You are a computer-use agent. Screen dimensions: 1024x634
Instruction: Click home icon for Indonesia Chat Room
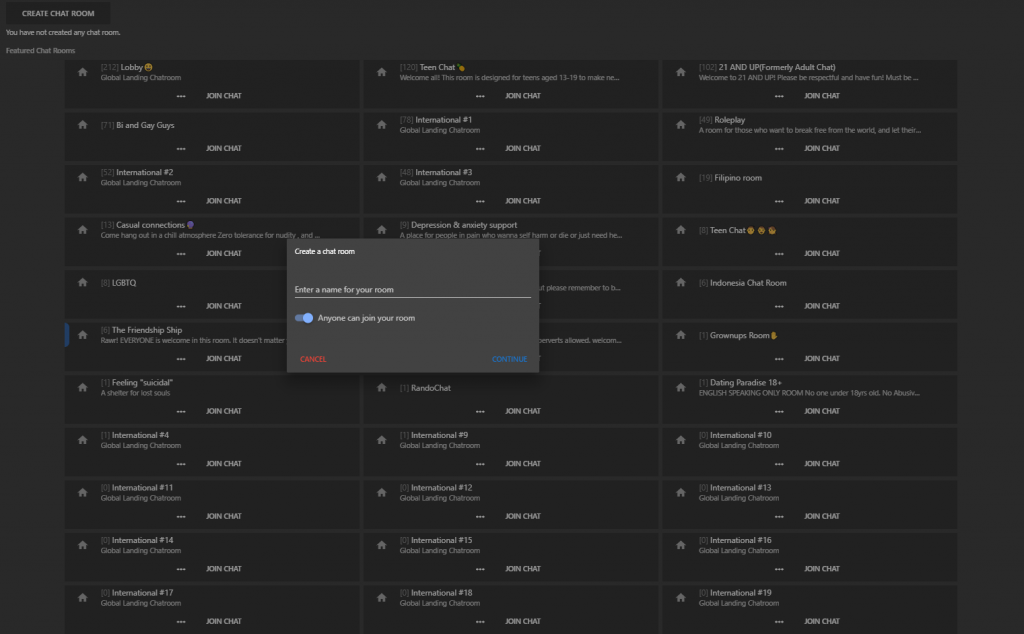pos(681,283)
